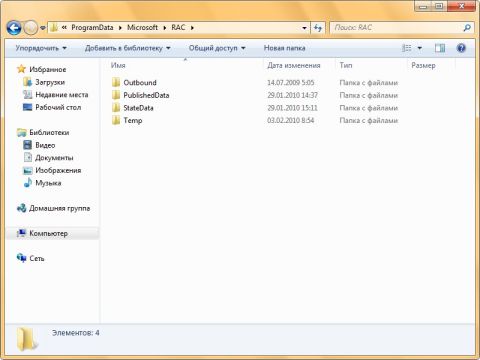Click date 03.02.2010 8:54
The width and height of the screenshot is (480, 360).
tap(290, 120)
